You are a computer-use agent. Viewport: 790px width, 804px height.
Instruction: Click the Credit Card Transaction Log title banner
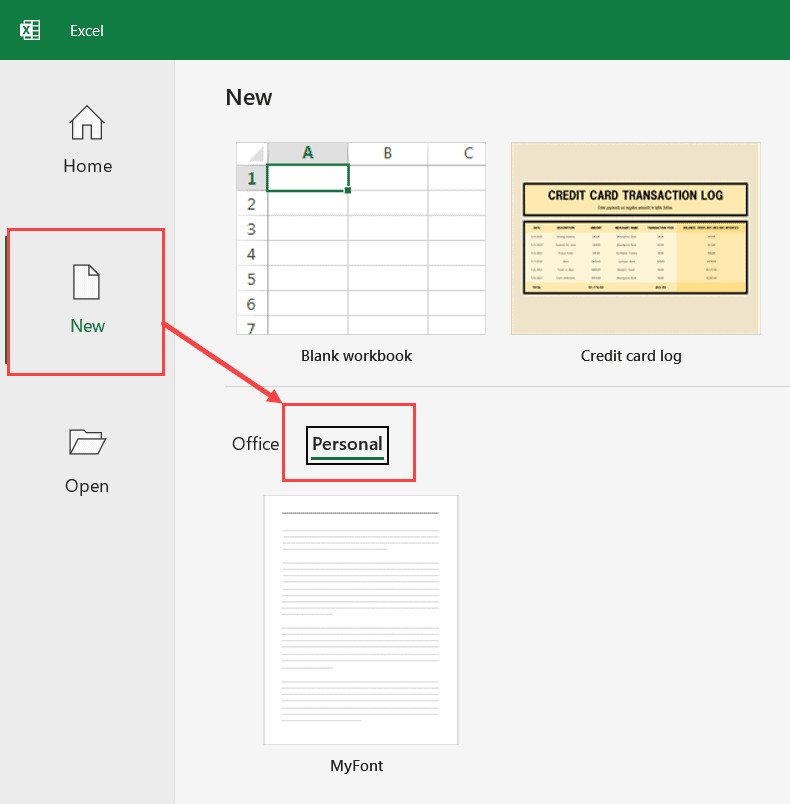pos(635,196)
